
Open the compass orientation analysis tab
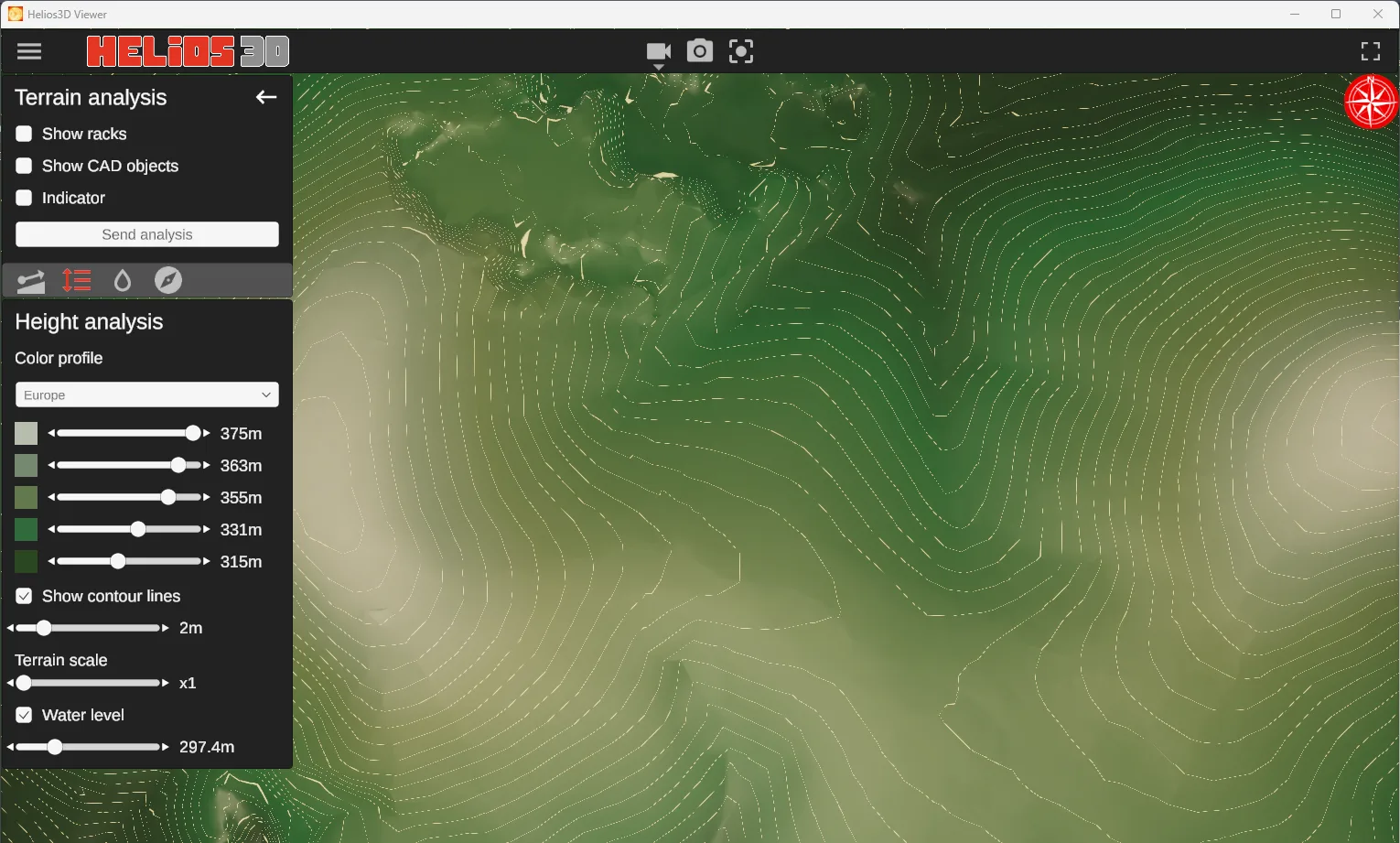click(167, 280)
